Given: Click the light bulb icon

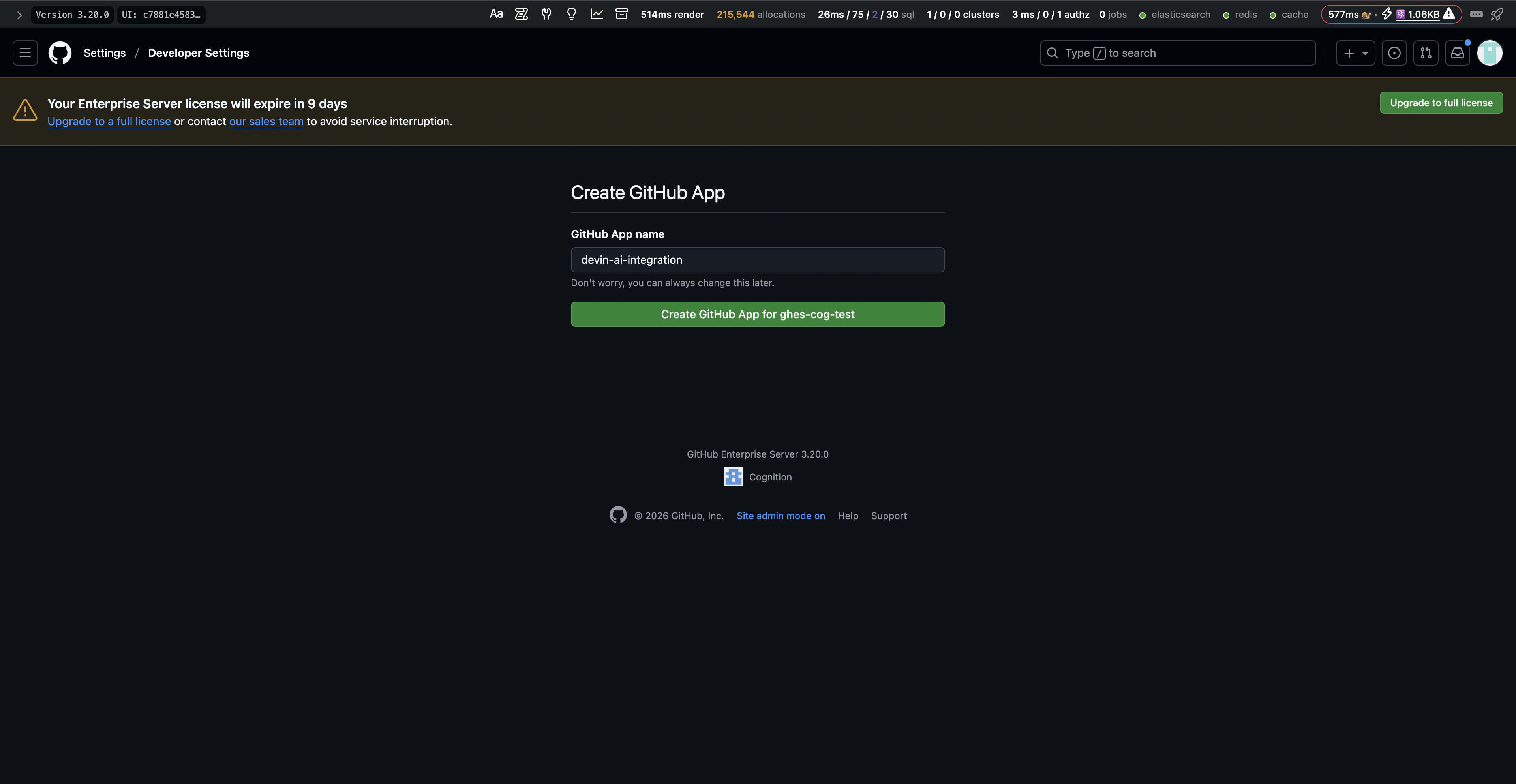Looking at the screenshot, I should 571,14.
